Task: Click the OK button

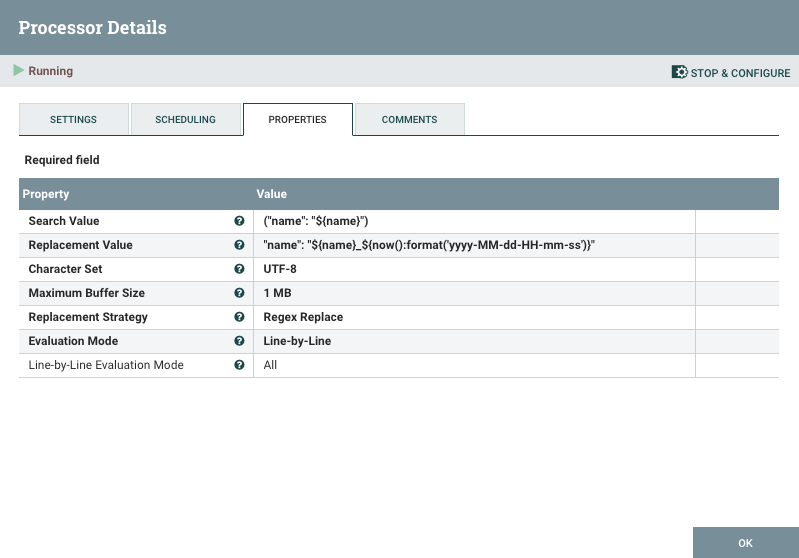Action: pos(745,543)
